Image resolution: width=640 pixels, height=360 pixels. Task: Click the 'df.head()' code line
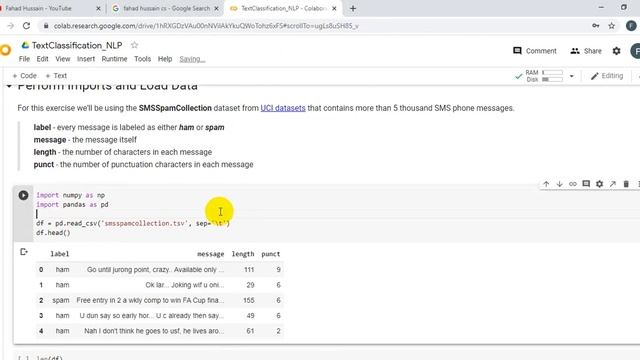pyautogui.click(x=53, y=233)
